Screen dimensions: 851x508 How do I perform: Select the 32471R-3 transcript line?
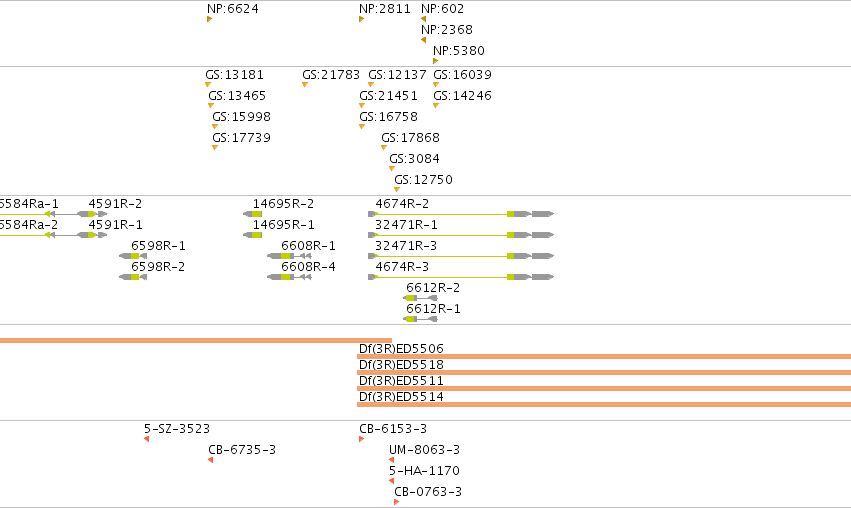coord(461,256)
